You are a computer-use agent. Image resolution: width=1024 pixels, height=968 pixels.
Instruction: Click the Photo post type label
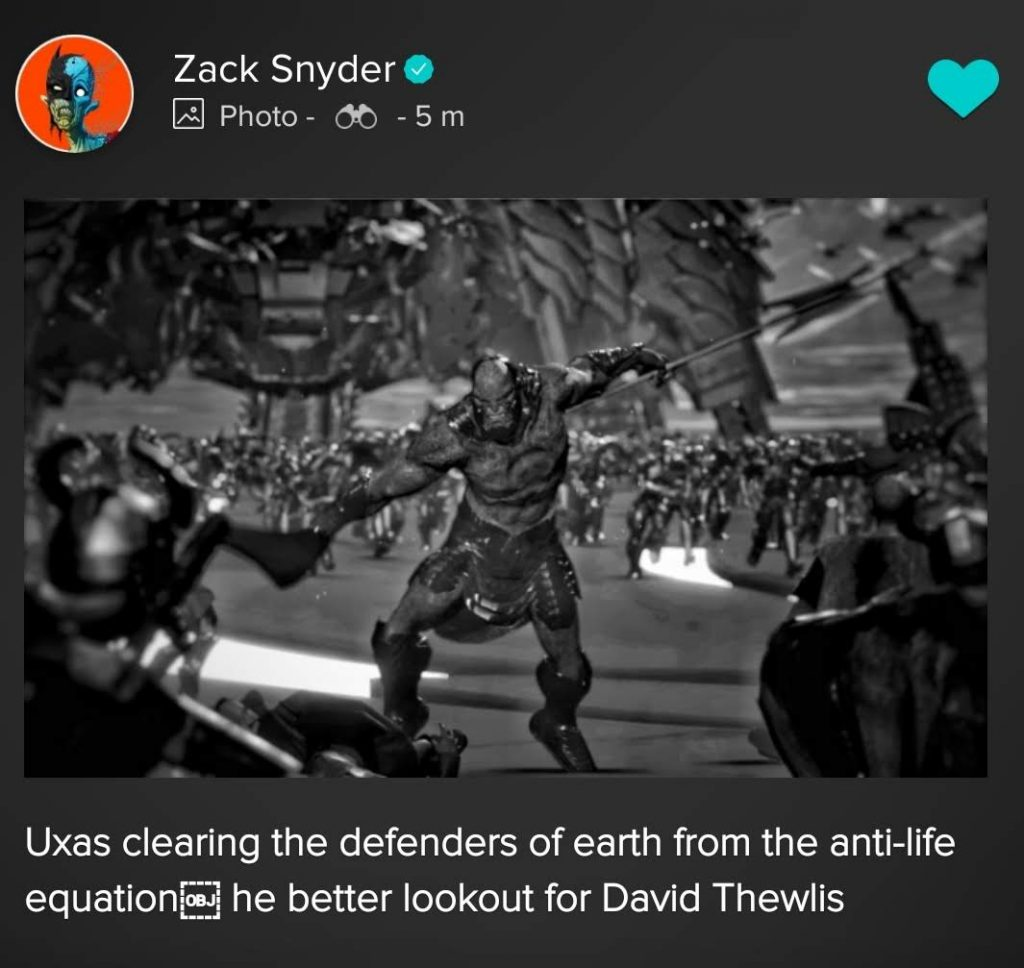click(259, 116)
